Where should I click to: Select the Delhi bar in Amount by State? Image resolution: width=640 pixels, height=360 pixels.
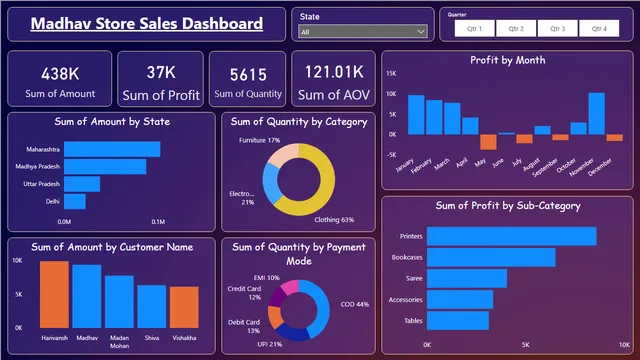[75, 202]
